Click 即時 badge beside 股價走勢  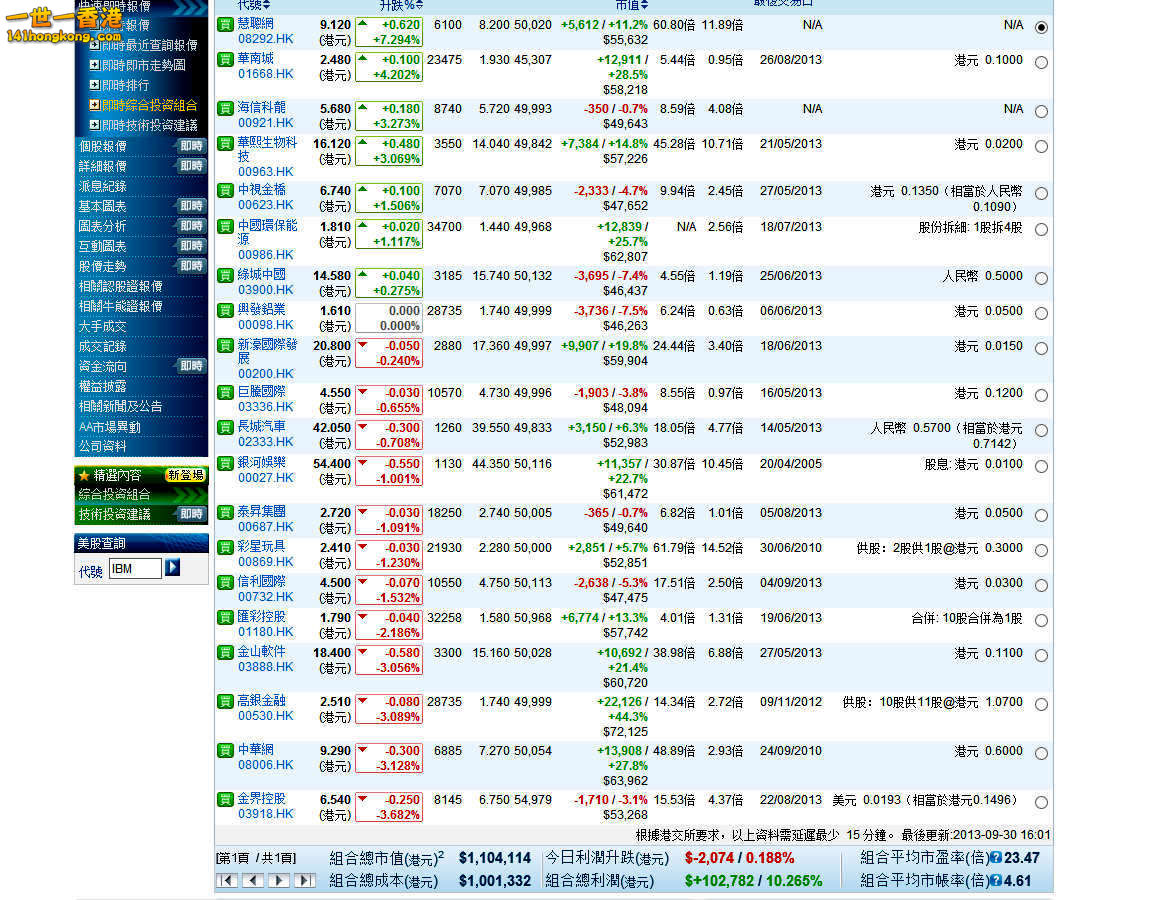pos(191,266)
